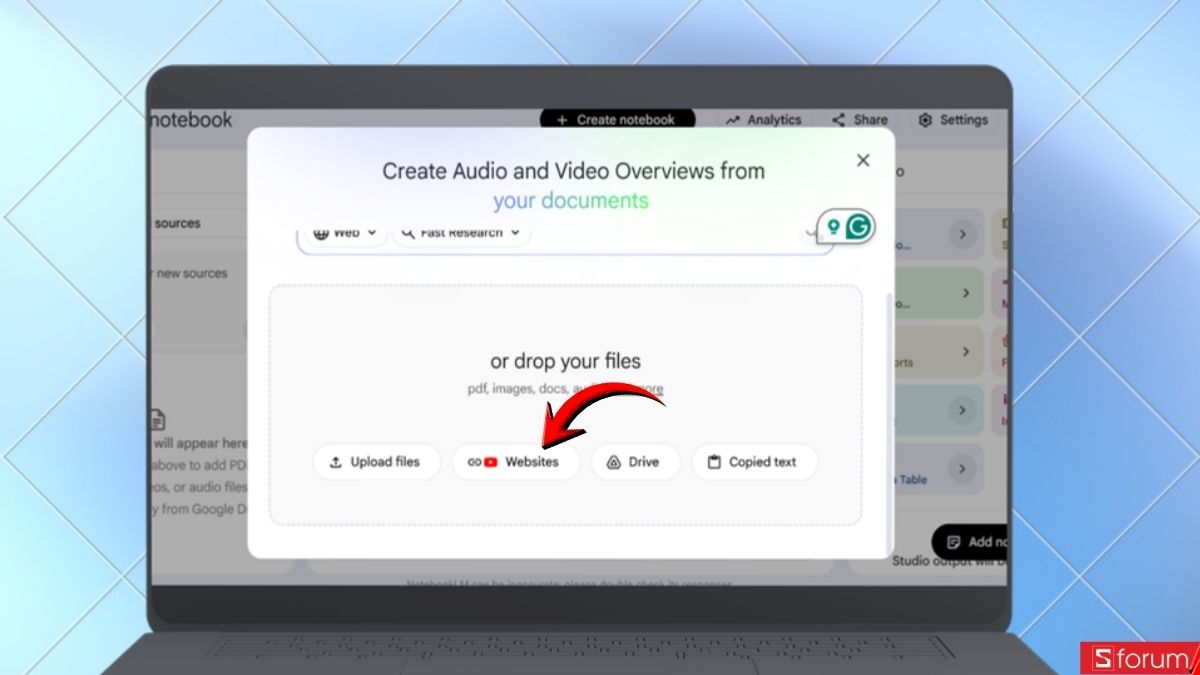Click the Analytics trend-line icon
1200x675 pixels.
tap(733, 119)
